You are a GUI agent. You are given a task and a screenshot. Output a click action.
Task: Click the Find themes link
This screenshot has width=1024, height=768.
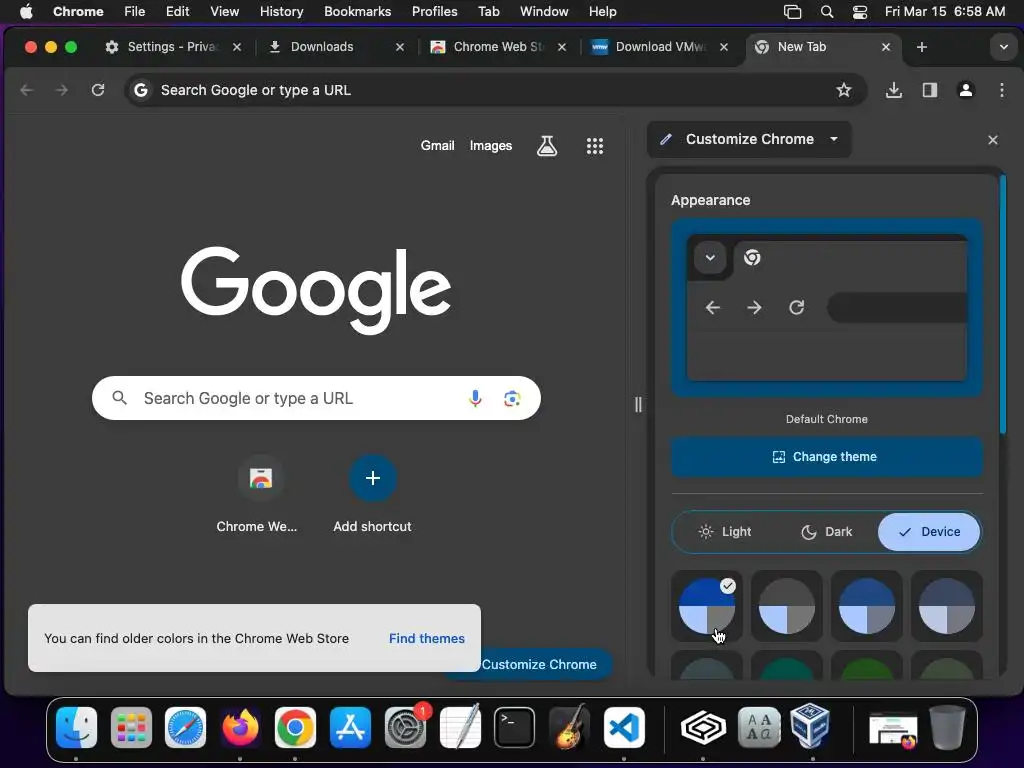(x=426, y=638)
